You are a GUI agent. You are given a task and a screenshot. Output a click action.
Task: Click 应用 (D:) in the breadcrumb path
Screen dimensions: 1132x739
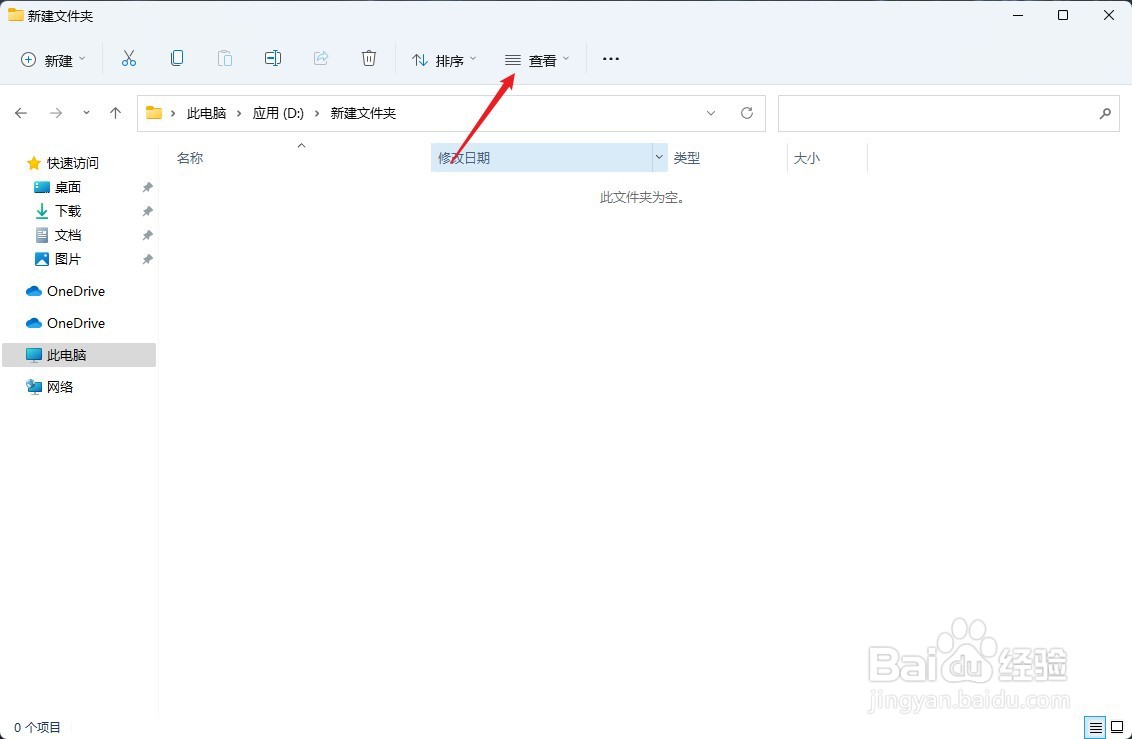pyautogui.click(x=278, y=113)
